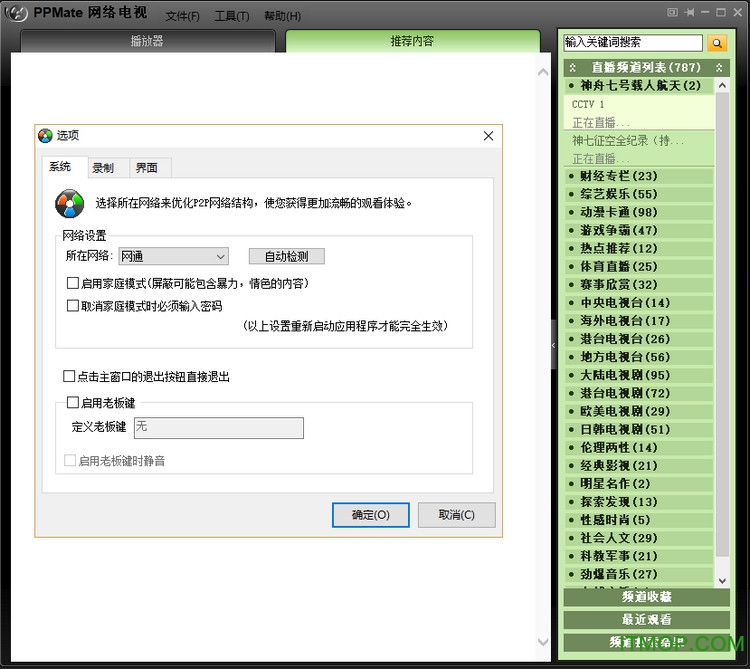Viewport: 750px width, 669px height.
Task: Expand the 财经专栏(23) category
Action: click(639, 176)
